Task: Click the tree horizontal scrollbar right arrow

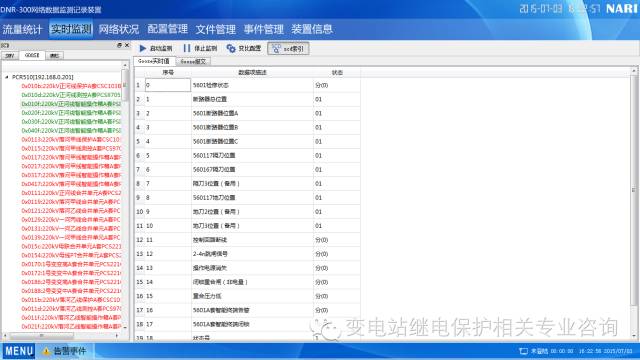Action: (x=117, y=336)
